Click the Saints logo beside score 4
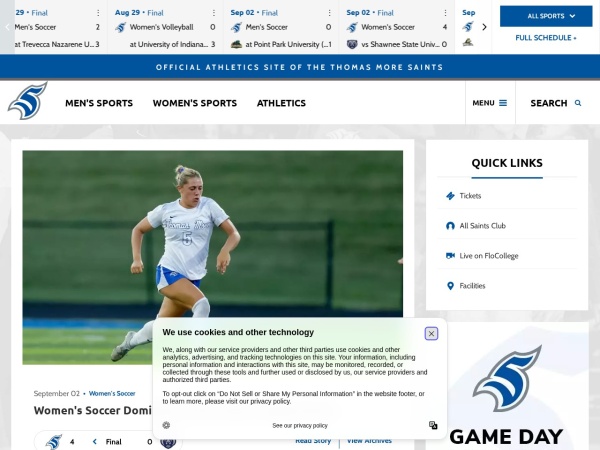Image resolution: width=600 pixels, height=450 pixels. pyautogui.click(x=54, y=442)
